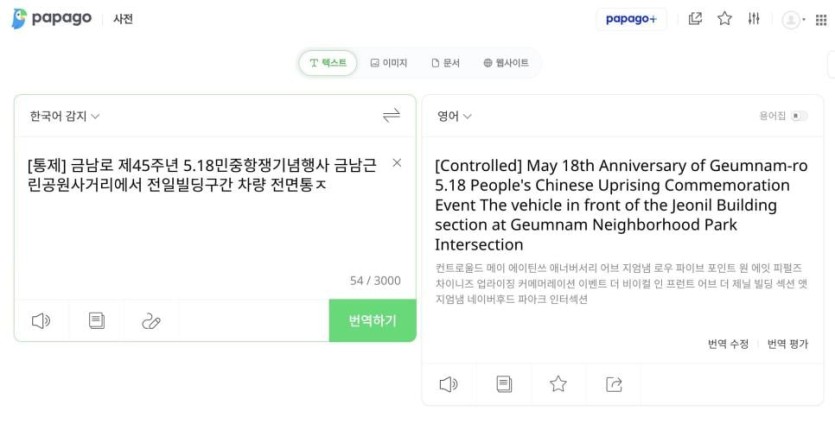Open the 영어 target language dropdown
The height and width of the screenshot is (430, 835).
[454, 116]
